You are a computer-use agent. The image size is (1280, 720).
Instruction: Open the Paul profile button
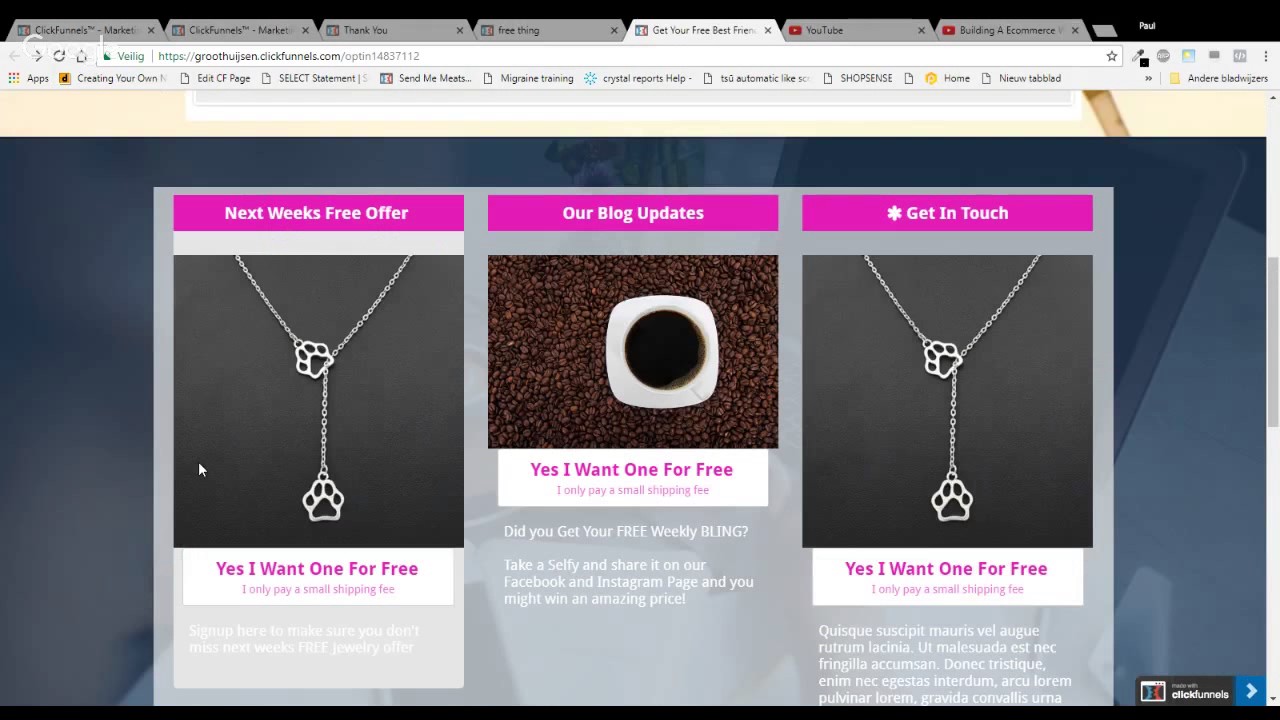(x=1147, y=26)
